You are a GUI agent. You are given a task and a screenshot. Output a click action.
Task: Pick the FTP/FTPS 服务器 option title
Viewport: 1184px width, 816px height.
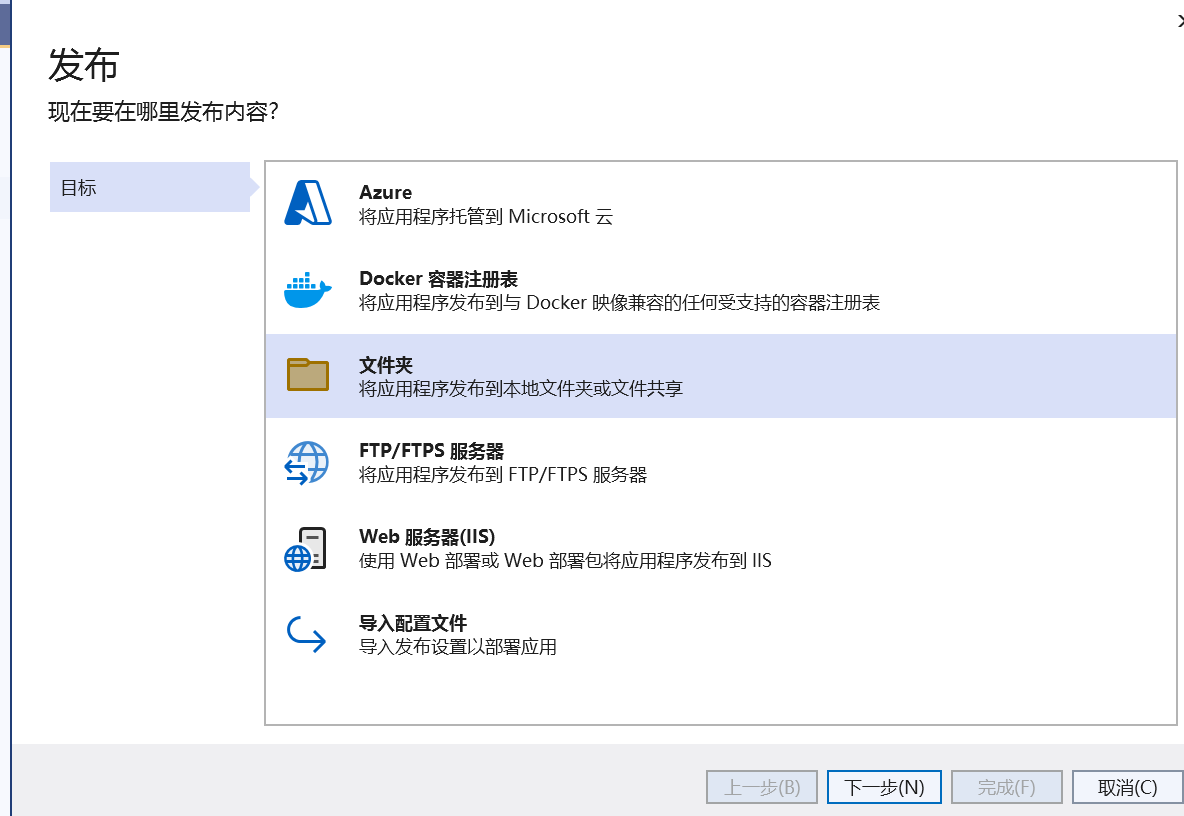point(431,451)
